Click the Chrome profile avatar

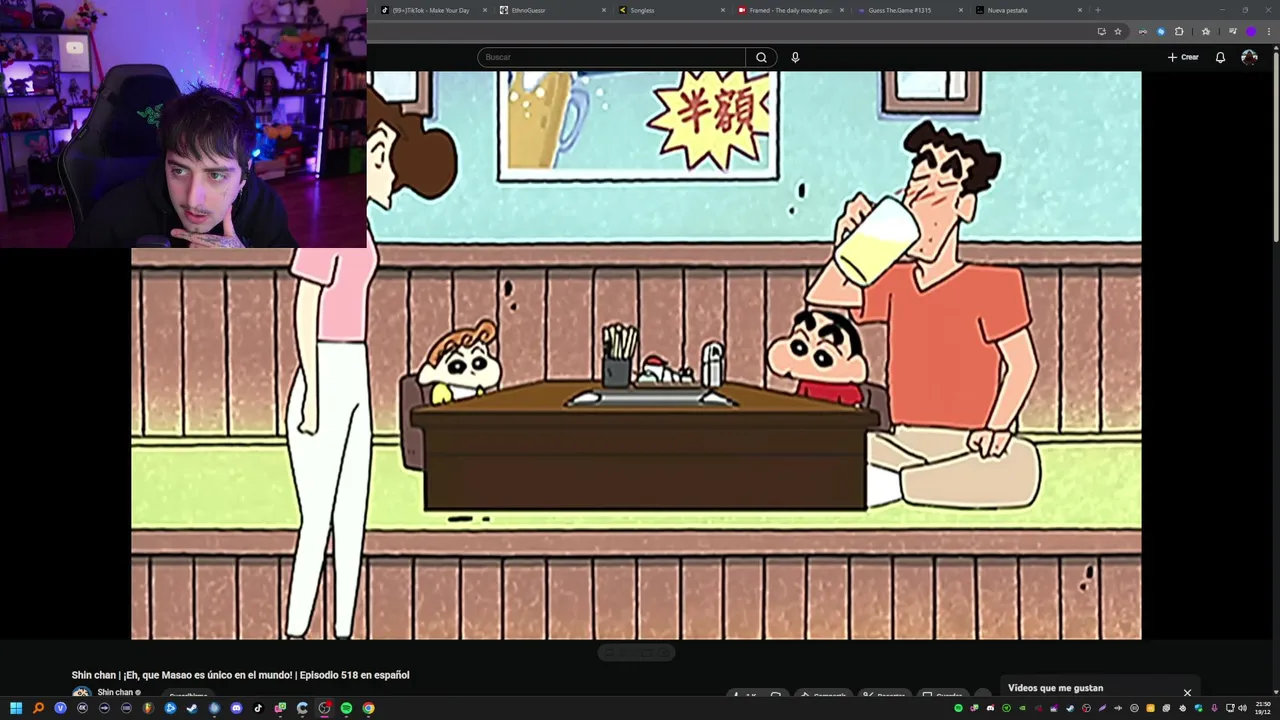[1251, 31]
